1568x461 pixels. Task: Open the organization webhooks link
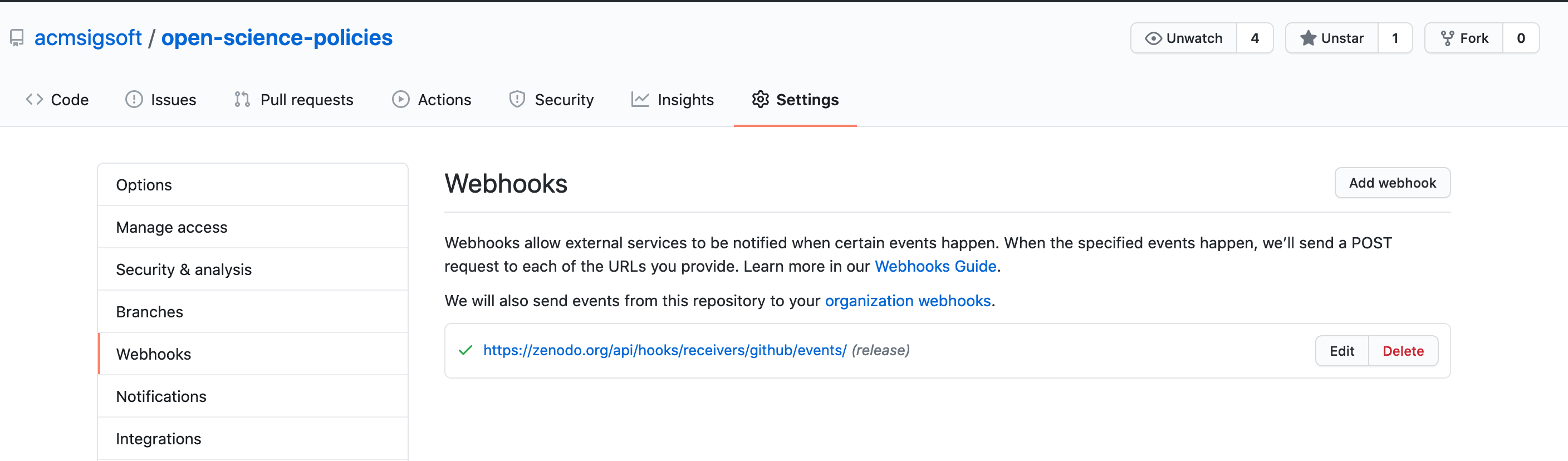point(908,300)
